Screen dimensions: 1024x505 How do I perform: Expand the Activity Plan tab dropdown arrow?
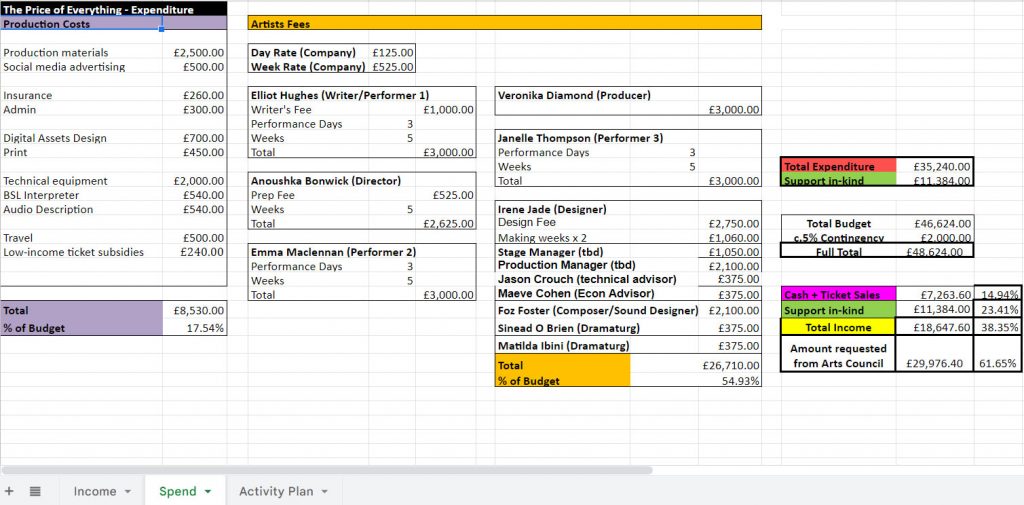click(324, 492)
